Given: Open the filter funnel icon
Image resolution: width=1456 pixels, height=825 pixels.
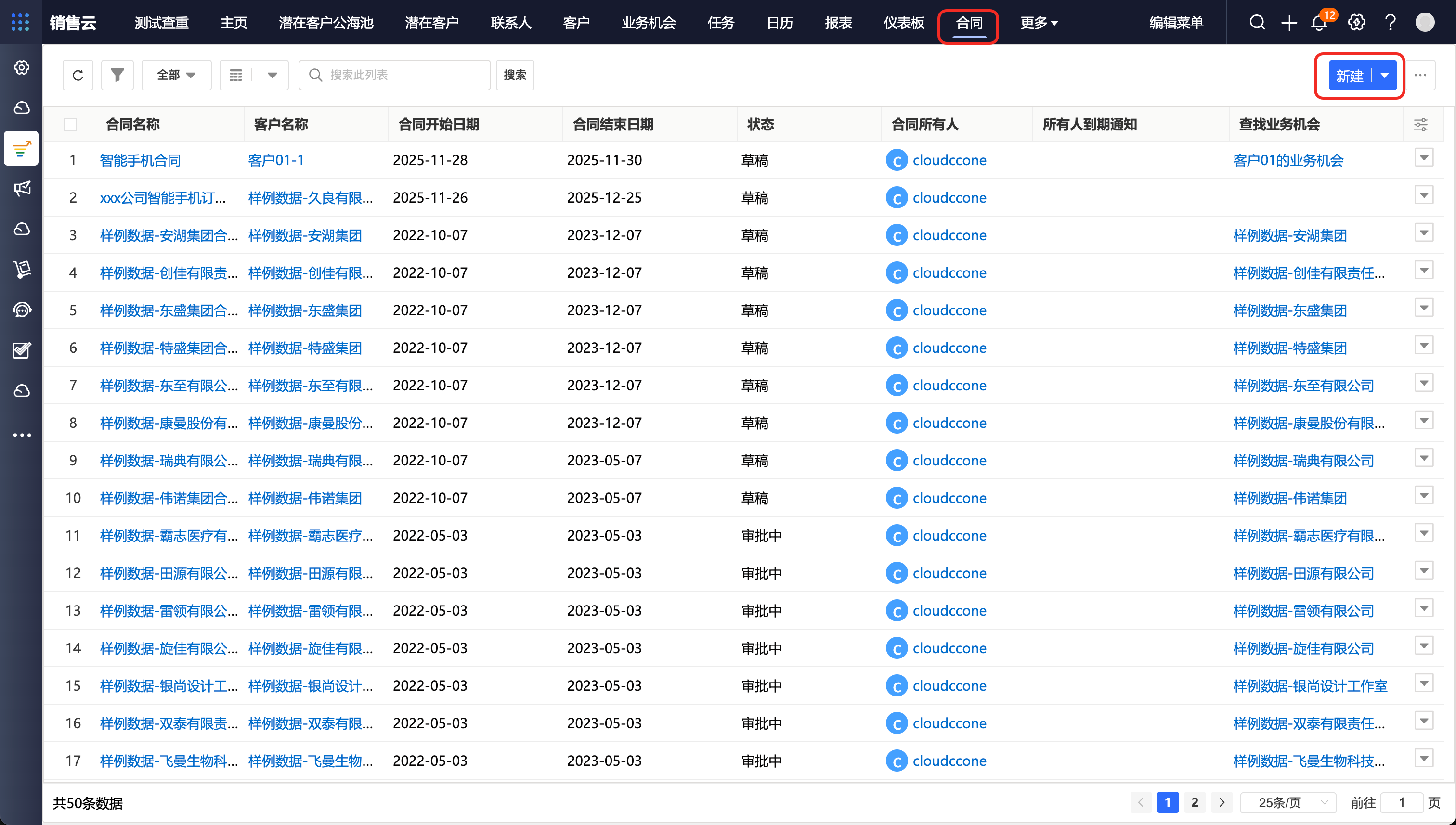Looking at the screenshot, I should (117, 75).
